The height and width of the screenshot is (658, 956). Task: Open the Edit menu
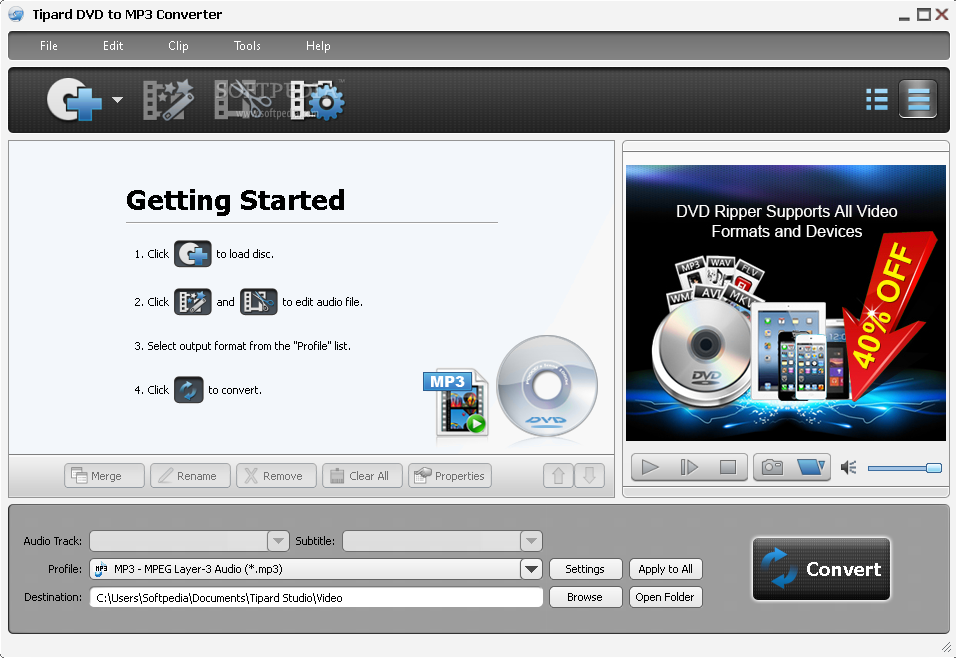coord(113,46)
